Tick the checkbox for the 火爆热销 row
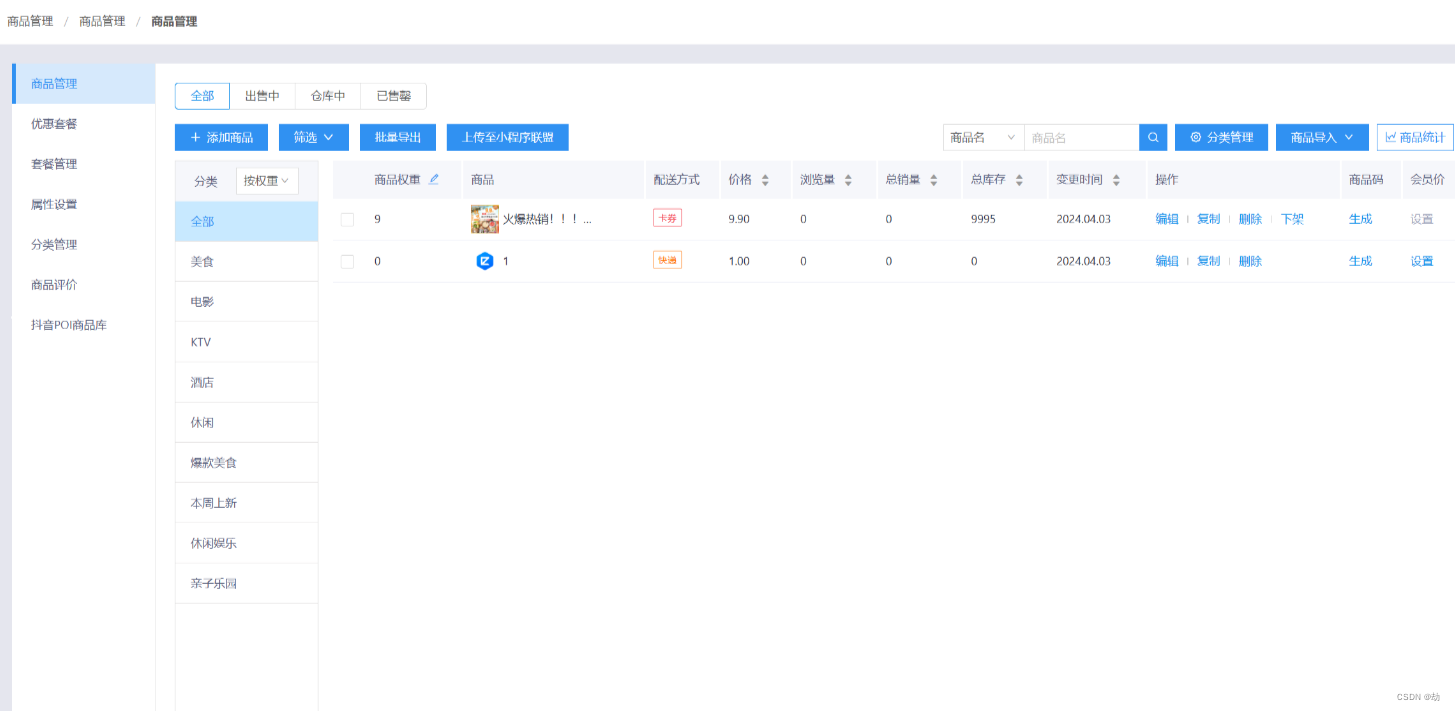 pos(347,220)
